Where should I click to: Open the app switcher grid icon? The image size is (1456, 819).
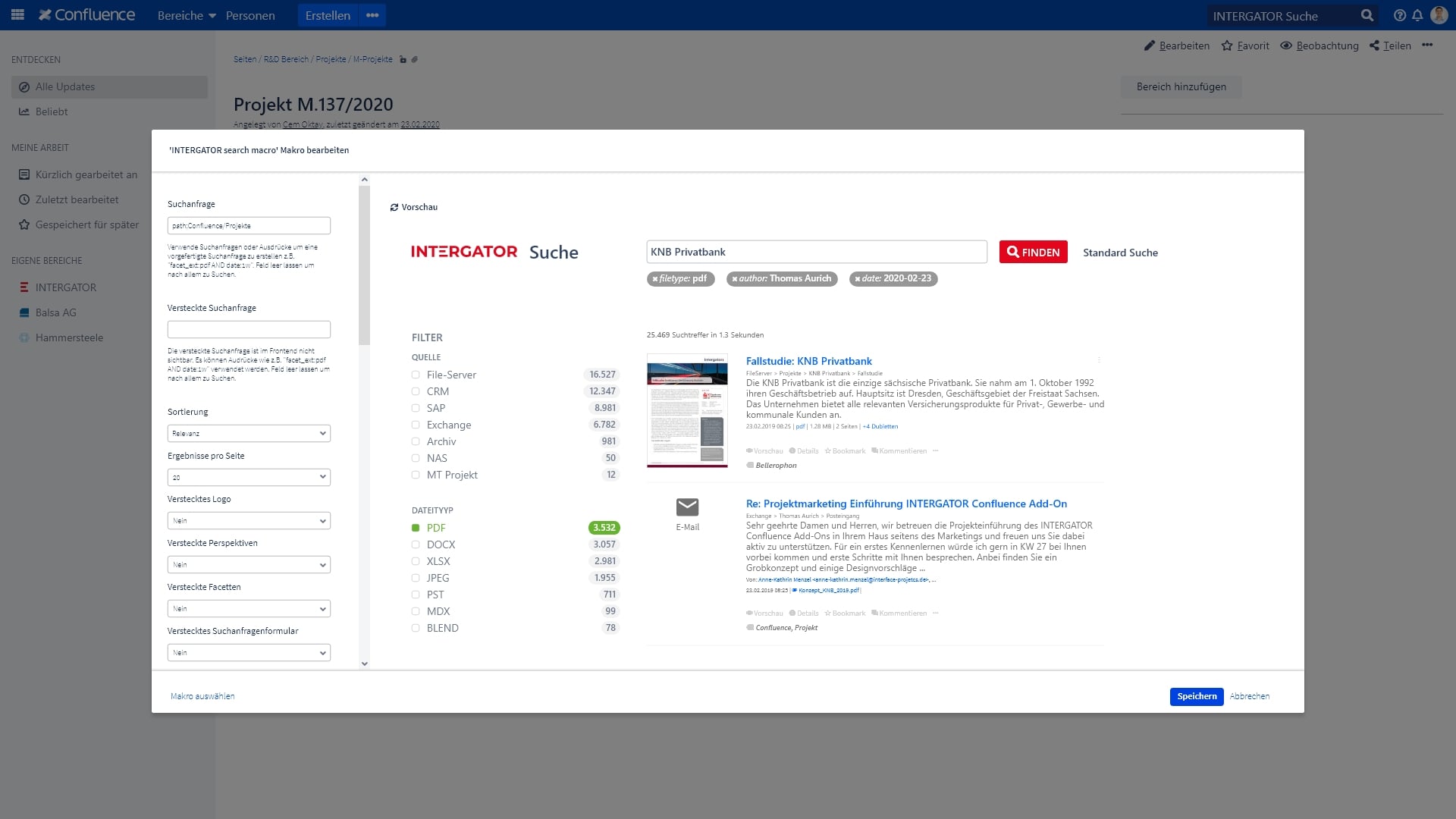click(18, 14)
